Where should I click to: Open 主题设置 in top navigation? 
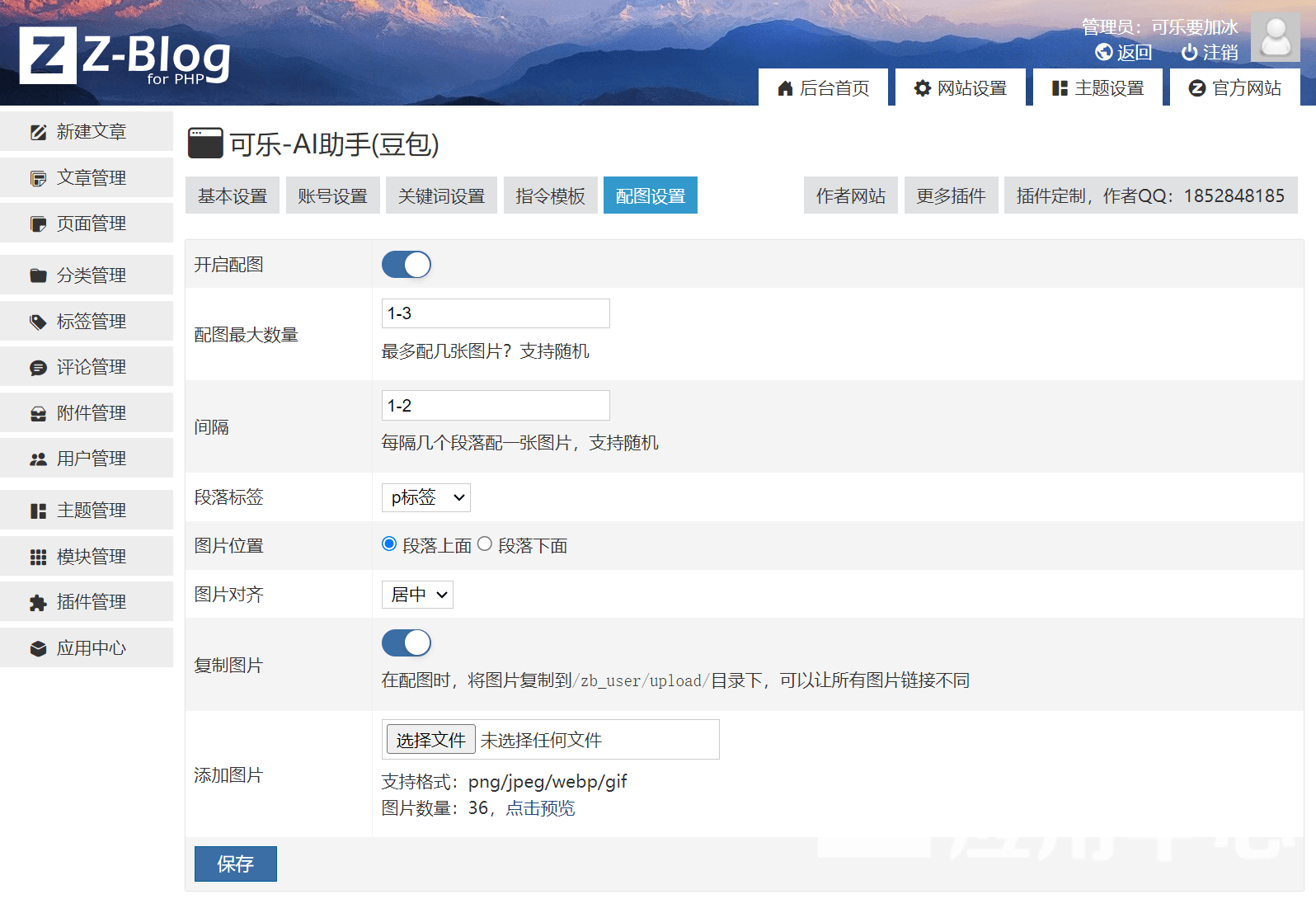point(1098,87)
